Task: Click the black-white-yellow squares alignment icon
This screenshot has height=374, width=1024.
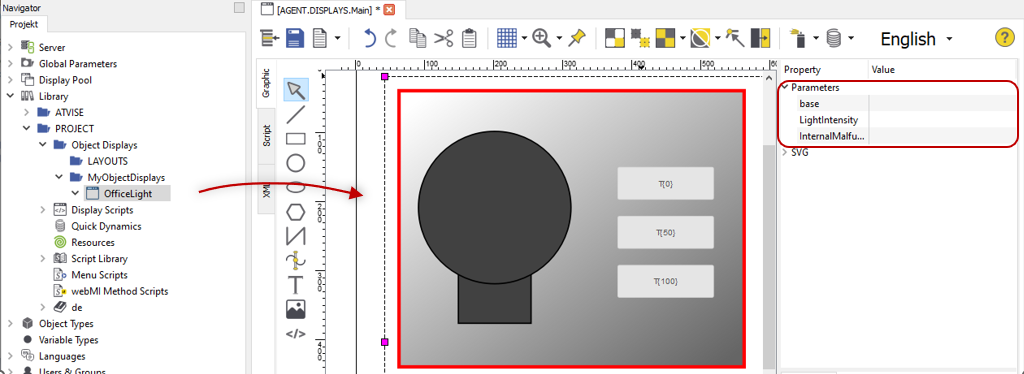Action: (x=615, y=39)
